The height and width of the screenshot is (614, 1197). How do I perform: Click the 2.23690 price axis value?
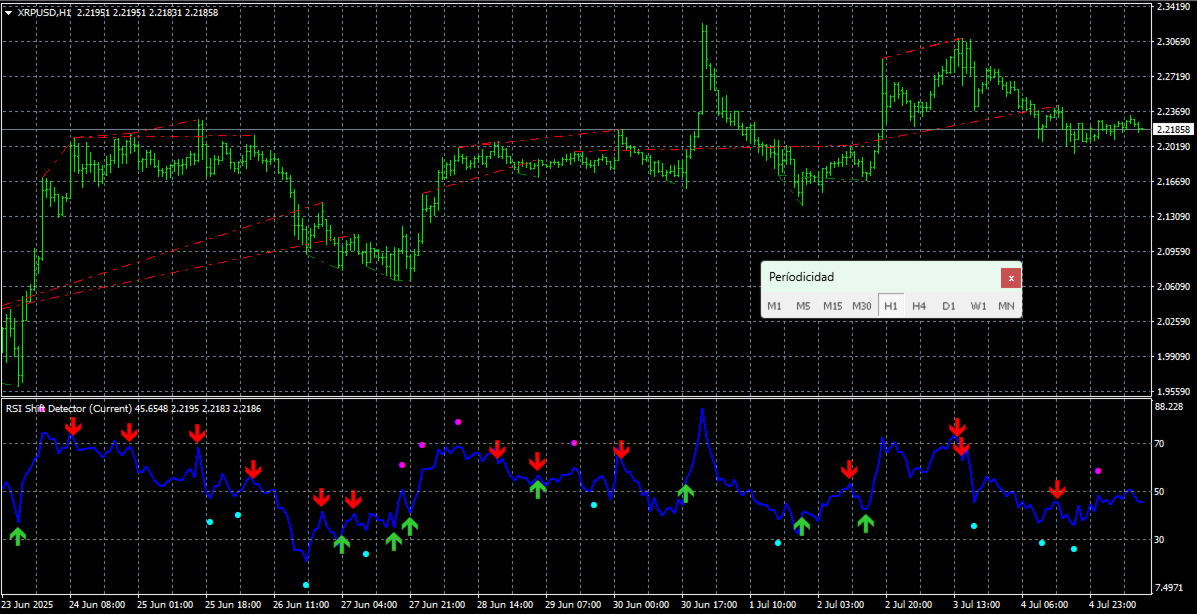pos(1173,111)
